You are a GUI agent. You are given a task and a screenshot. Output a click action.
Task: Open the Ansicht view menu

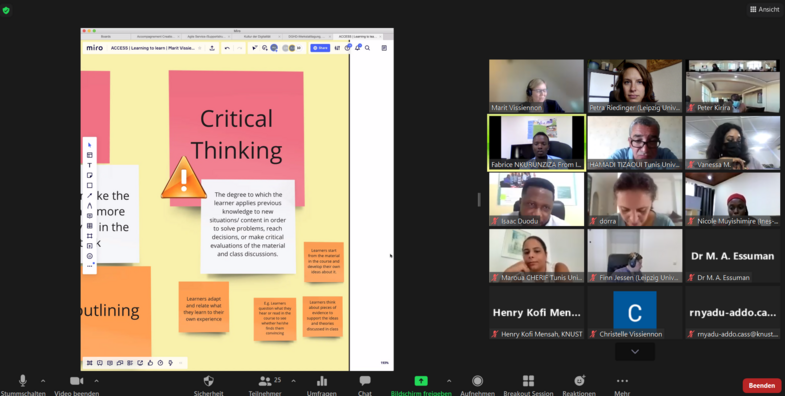764,10
